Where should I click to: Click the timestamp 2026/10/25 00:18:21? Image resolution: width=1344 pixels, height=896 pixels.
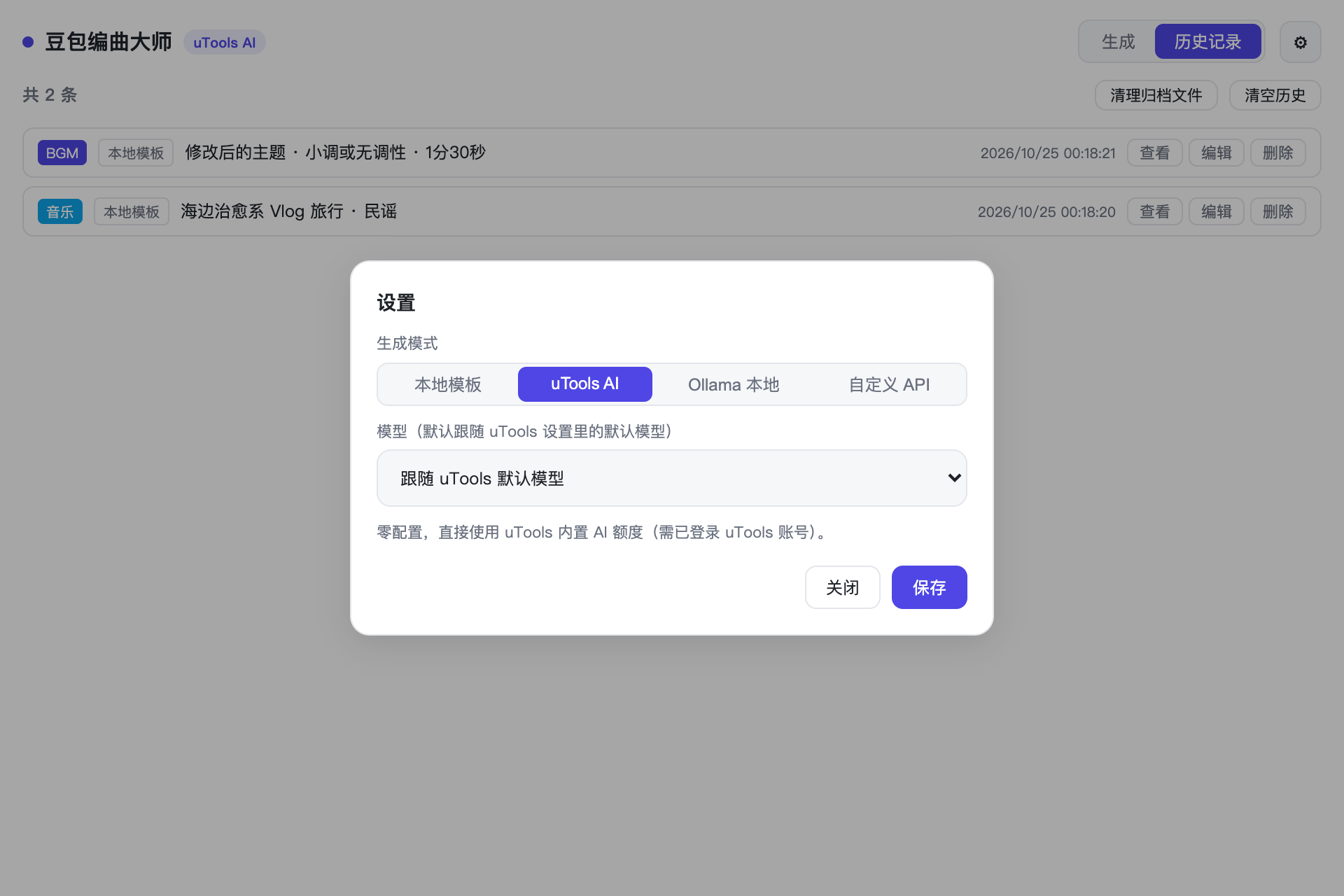pyautogui.click(x=1048, y=153)
